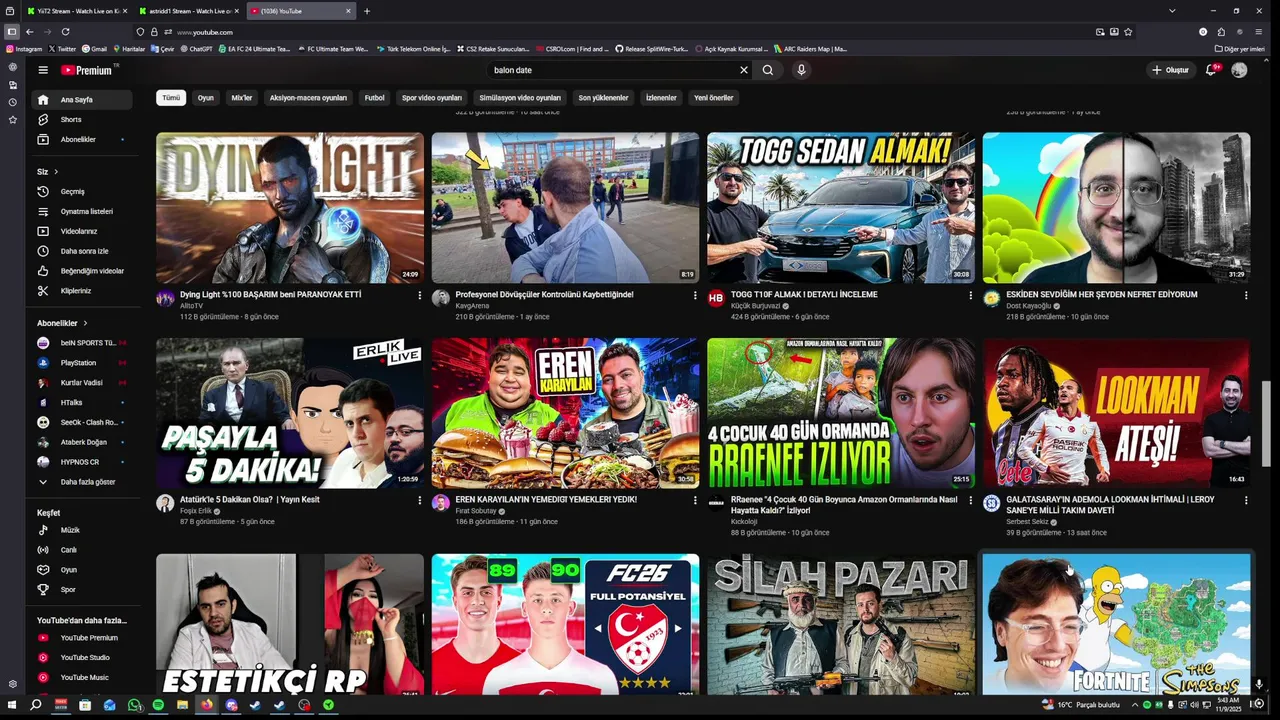The width and height of the screenshot is (1280, 720).
Task: Open WhatsApp from the Windows taskbar
Action: coord(134,705)
